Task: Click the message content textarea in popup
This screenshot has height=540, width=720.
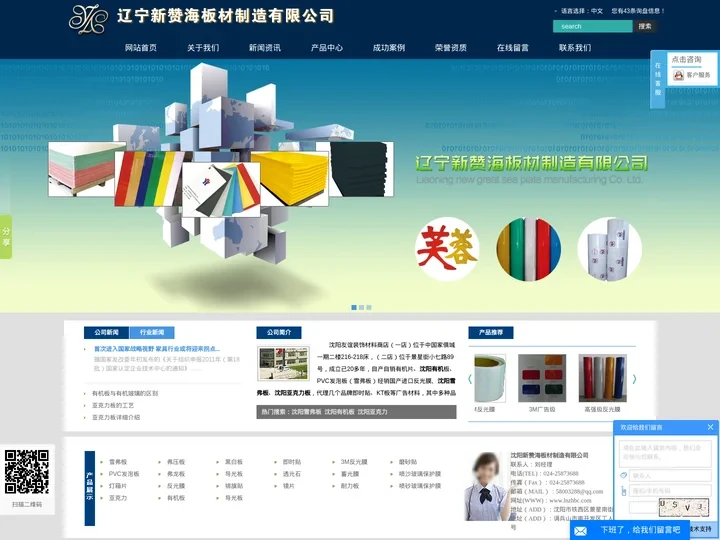Action: (x=665, y=452)
